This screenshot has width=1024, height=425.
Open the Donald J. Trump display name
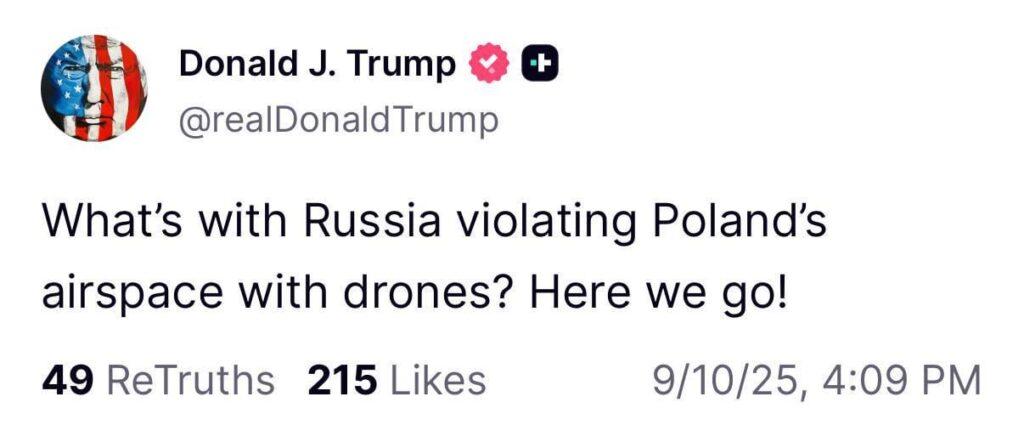316,65
